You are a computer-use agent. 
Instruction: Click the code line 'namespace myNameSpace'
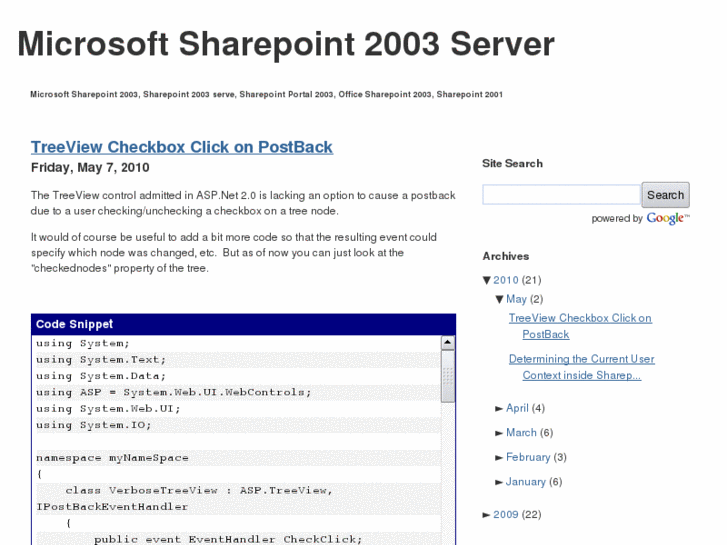click(112, 458)
